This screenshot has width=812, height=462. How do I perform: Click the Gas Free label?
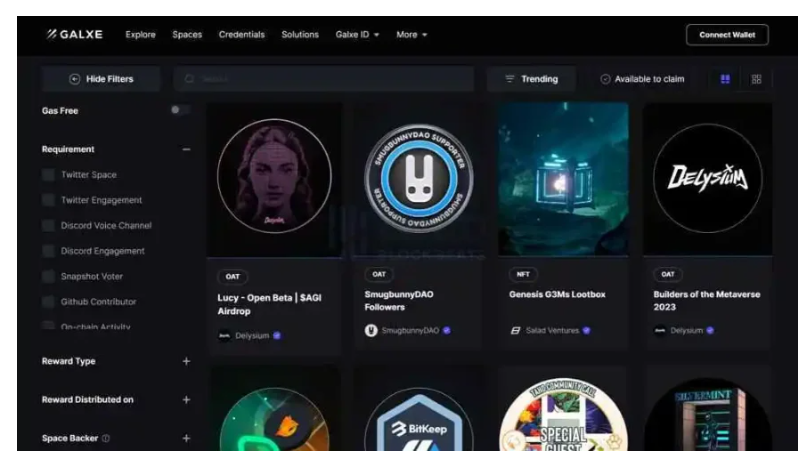tap(60, 110)
